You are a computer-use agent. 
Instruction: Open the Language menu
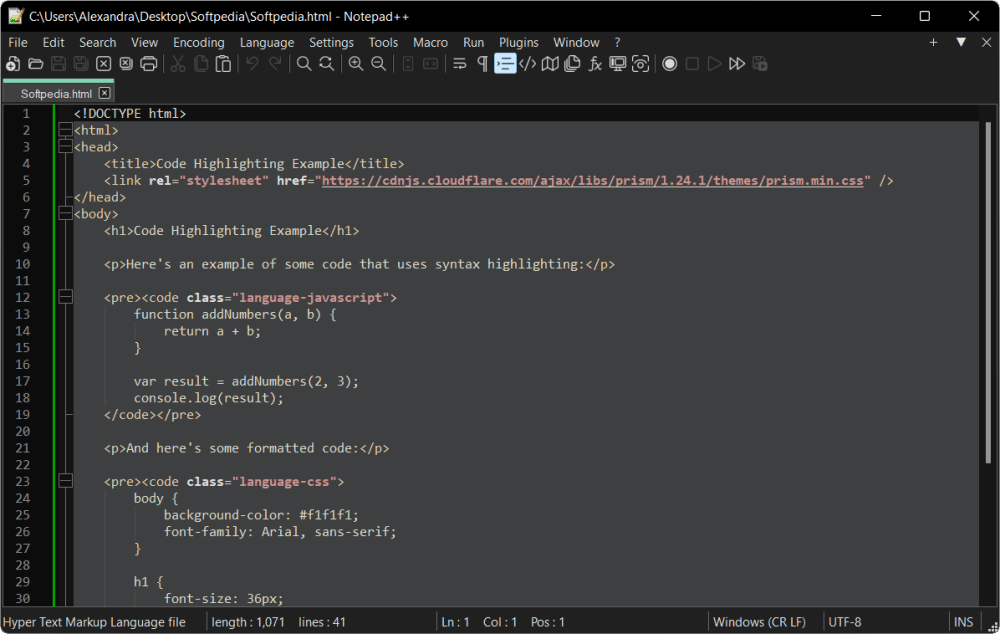pos(266,42)
